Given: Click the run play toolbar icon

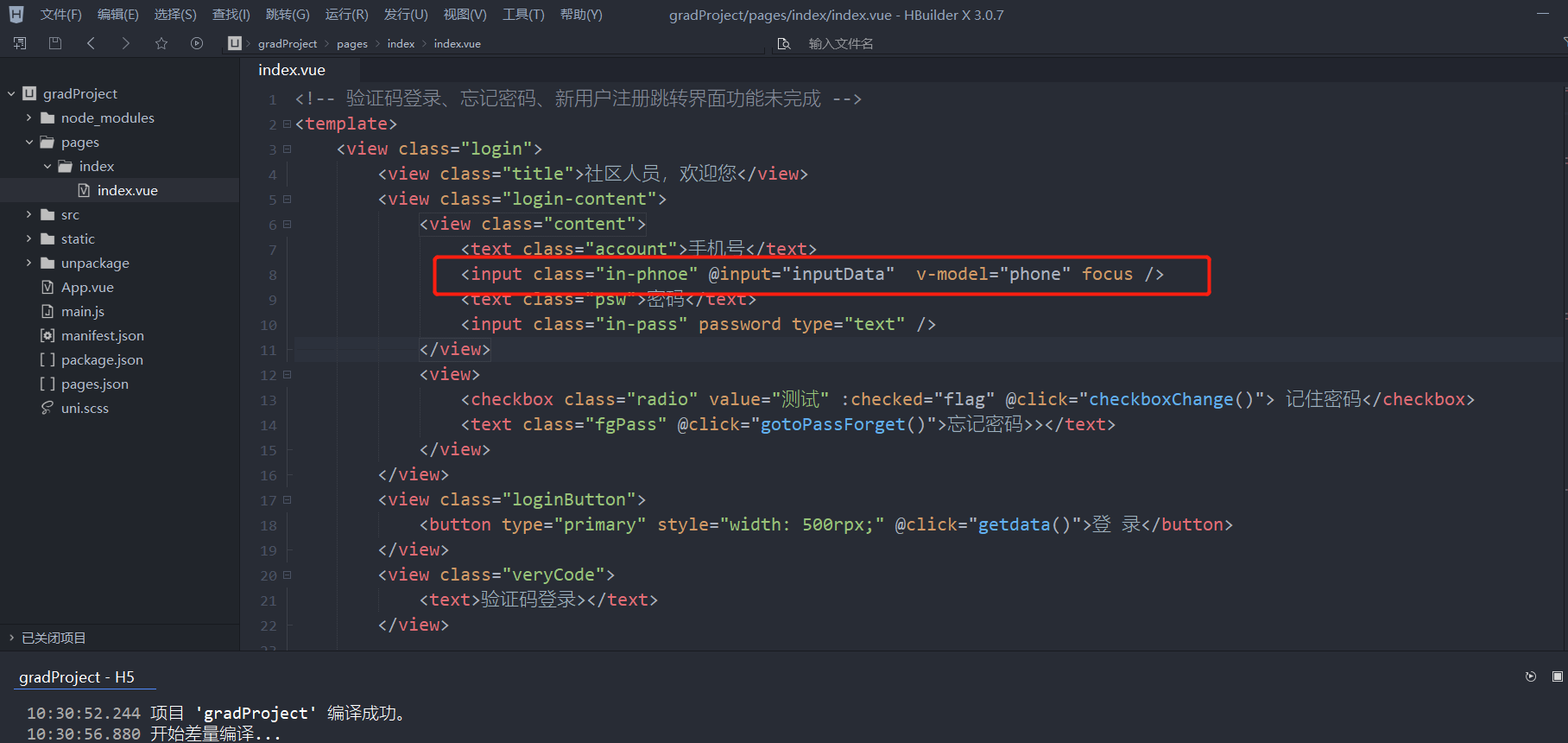Looking at the screenshot, I should click(x=197, y=43).
